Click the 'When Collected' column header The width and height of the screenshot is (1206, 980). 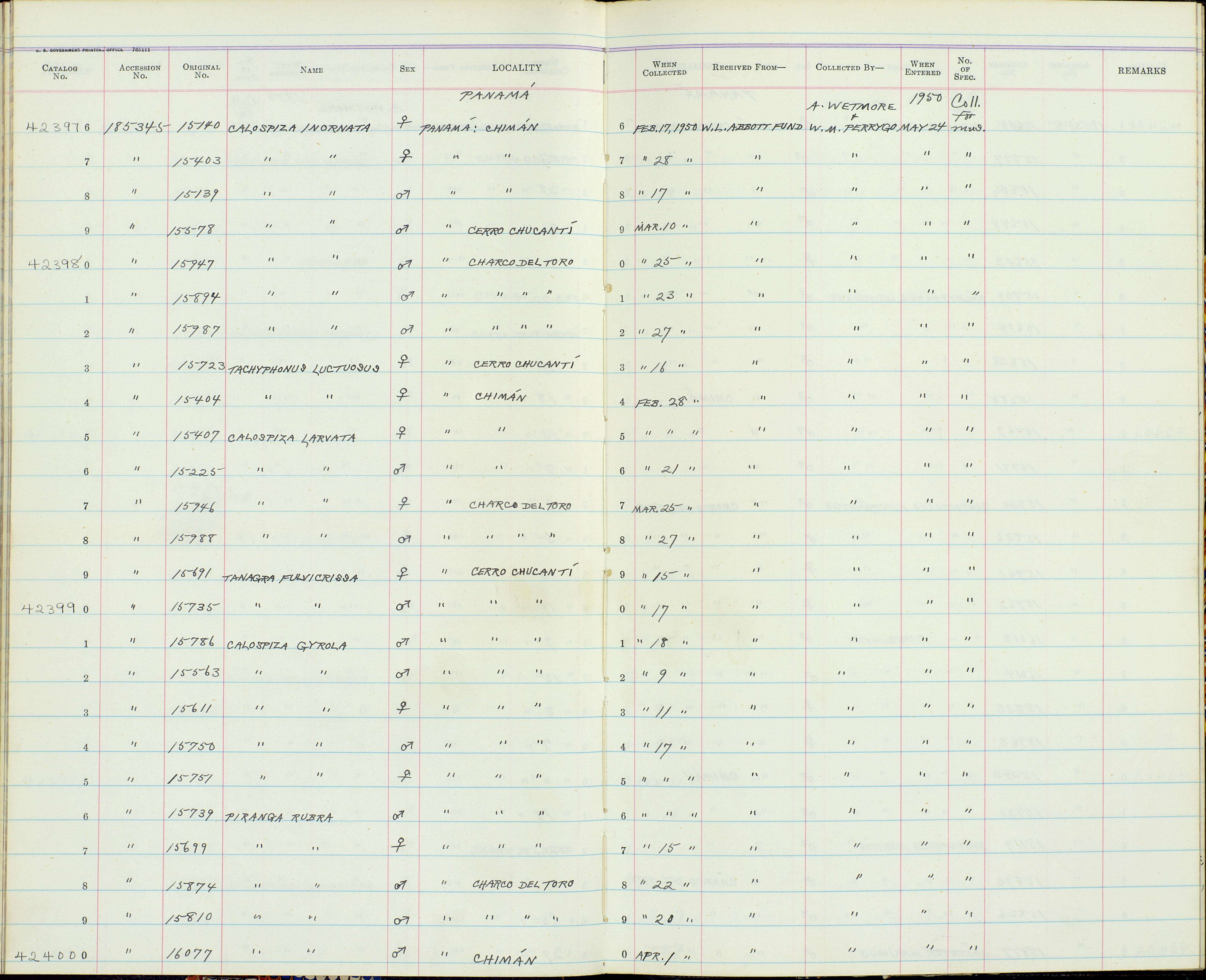coord(664,68)
